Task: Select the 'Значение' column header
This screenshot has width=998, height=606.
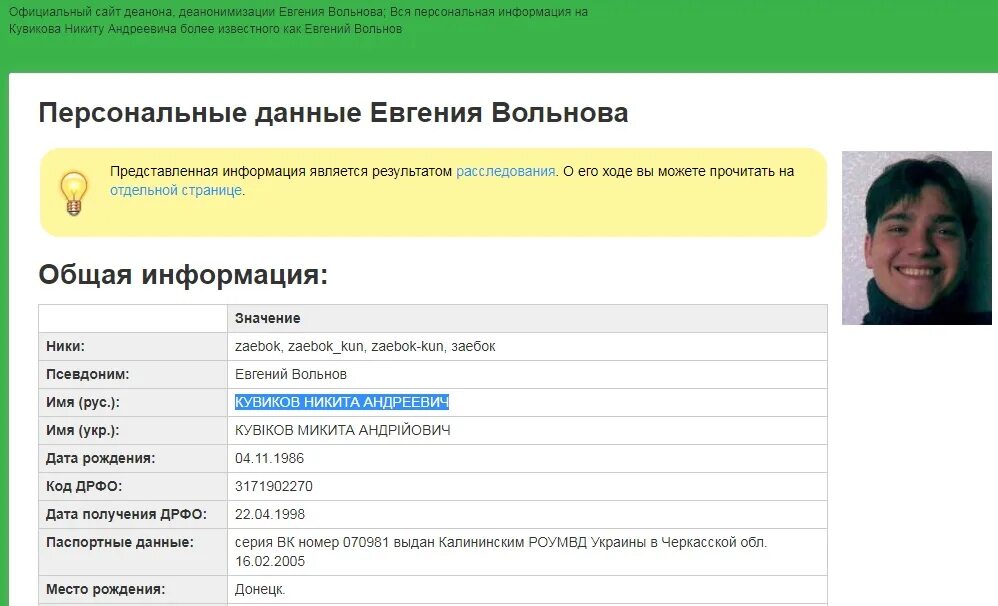Action: coord(267,318)
